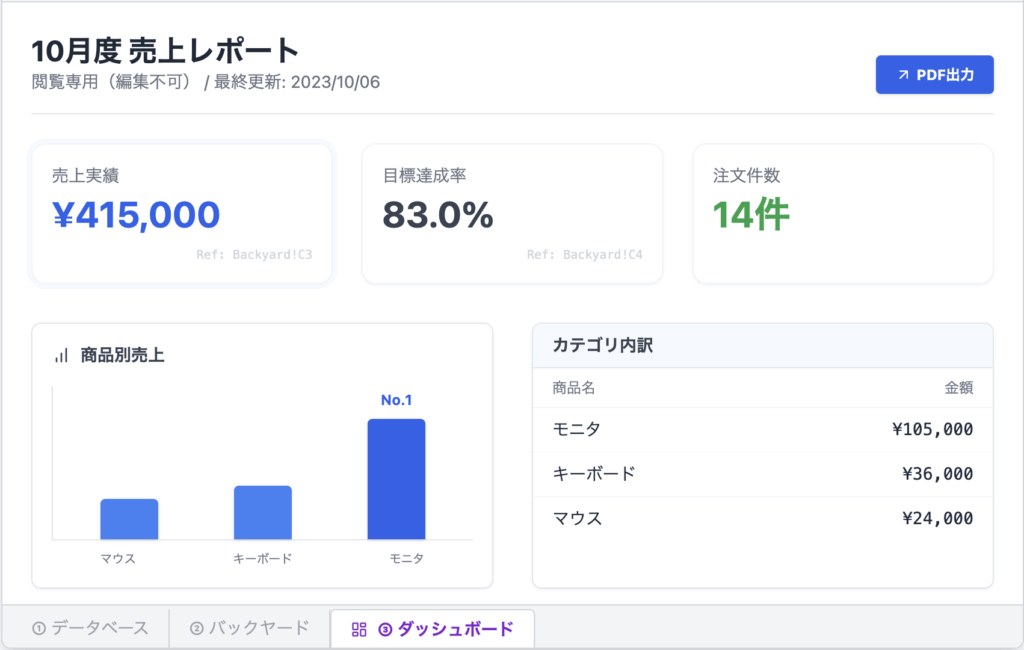
Task: Click the PDF出力 button
Action: (934, 74)
